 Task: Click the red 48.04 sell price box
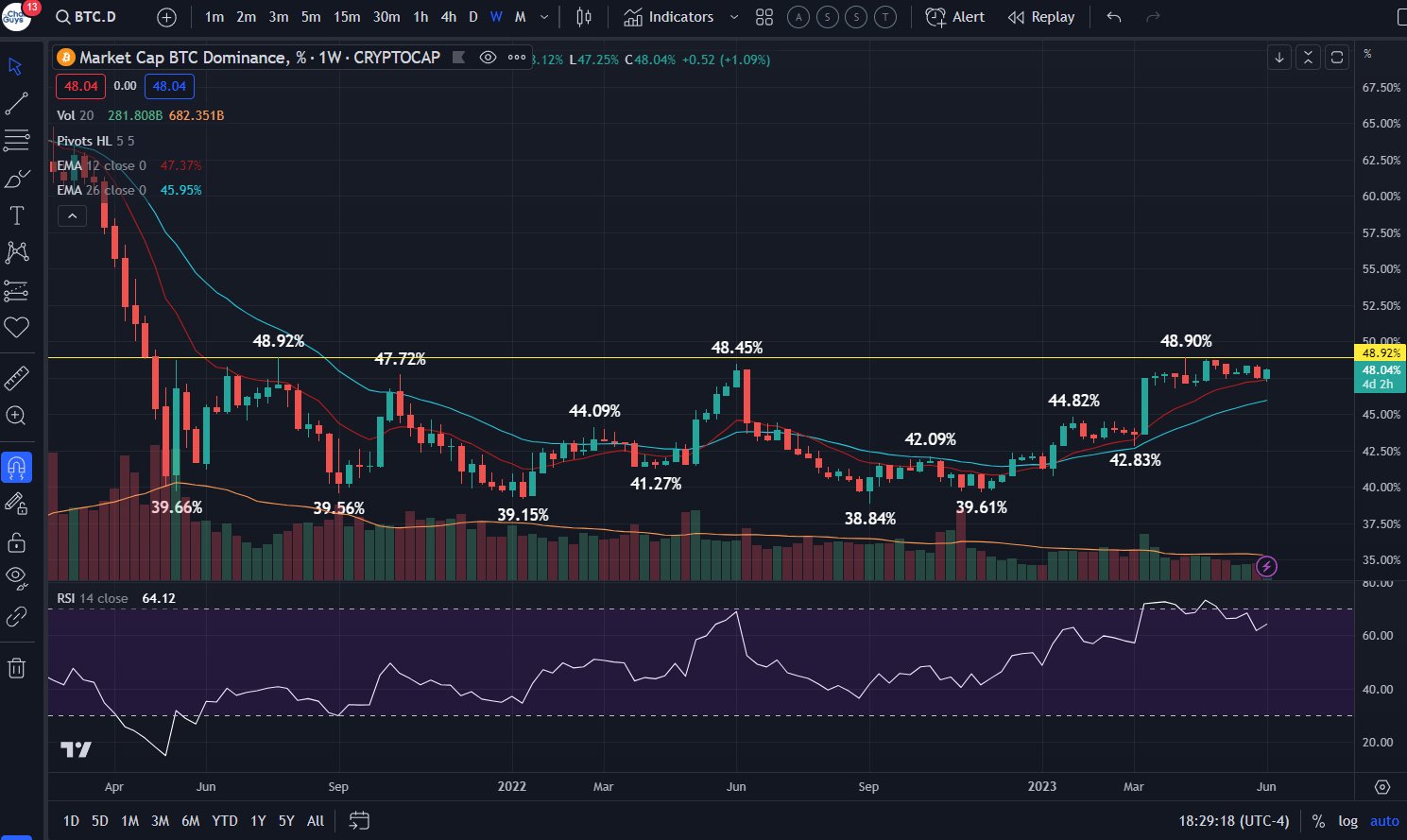[80, 86]
